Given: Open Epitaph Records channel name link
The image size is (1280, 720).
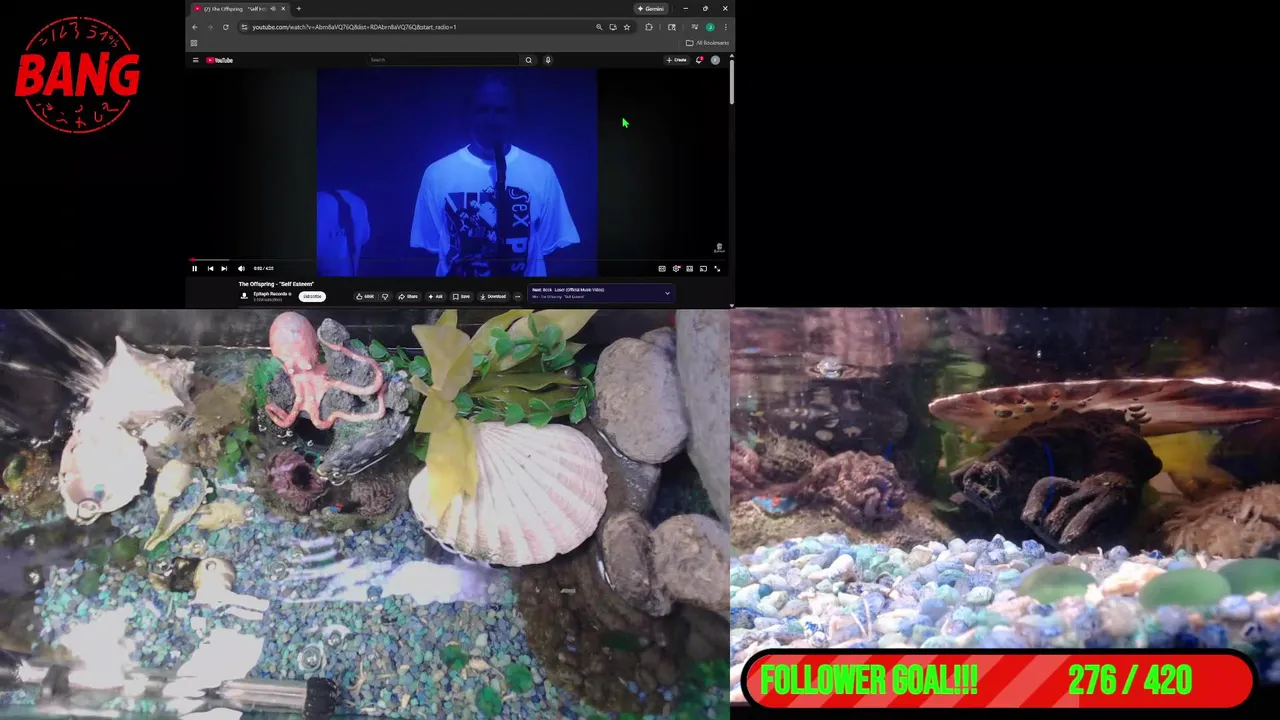Looking at the screenshot, I should (272, 293).
